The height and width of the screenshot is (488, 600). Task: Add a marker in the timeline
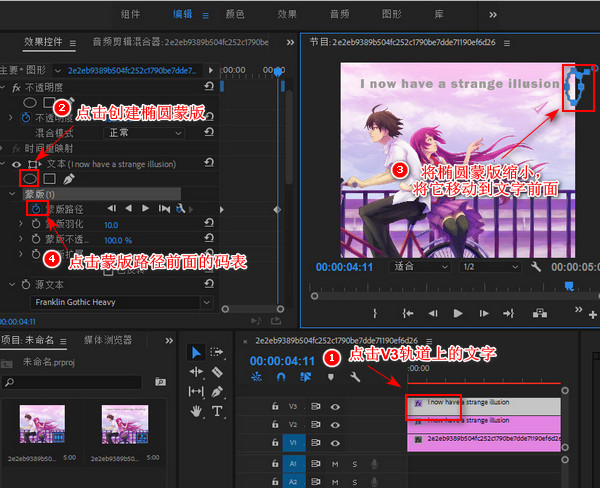click(331, 377)
